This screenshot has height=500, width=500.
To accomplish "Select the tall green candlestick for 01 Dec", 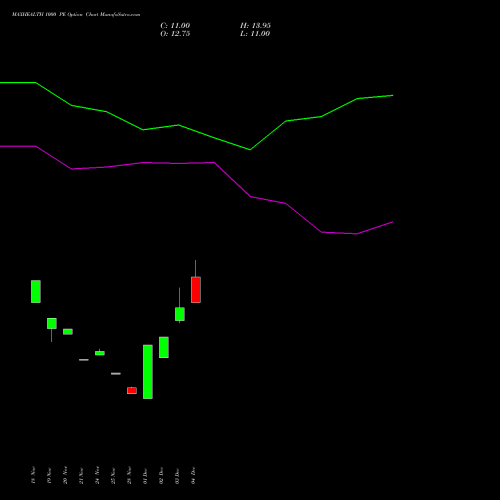I will pyautogui.click(x=148, y=372).
